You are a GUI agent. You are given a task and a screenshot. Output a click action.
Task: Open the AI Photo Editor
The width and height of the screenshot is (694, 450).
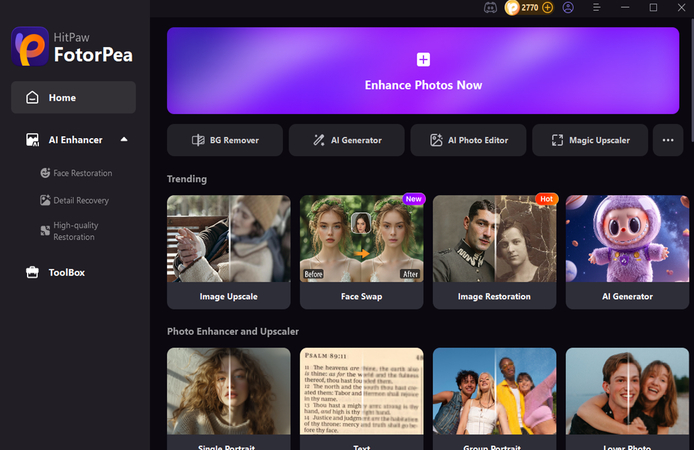(468, 140)
